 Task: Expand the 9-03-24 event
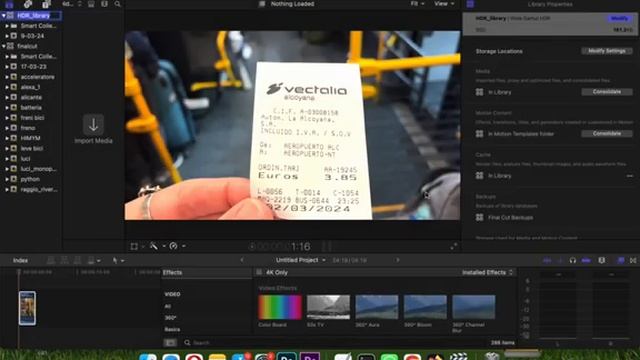click(7, 36)
